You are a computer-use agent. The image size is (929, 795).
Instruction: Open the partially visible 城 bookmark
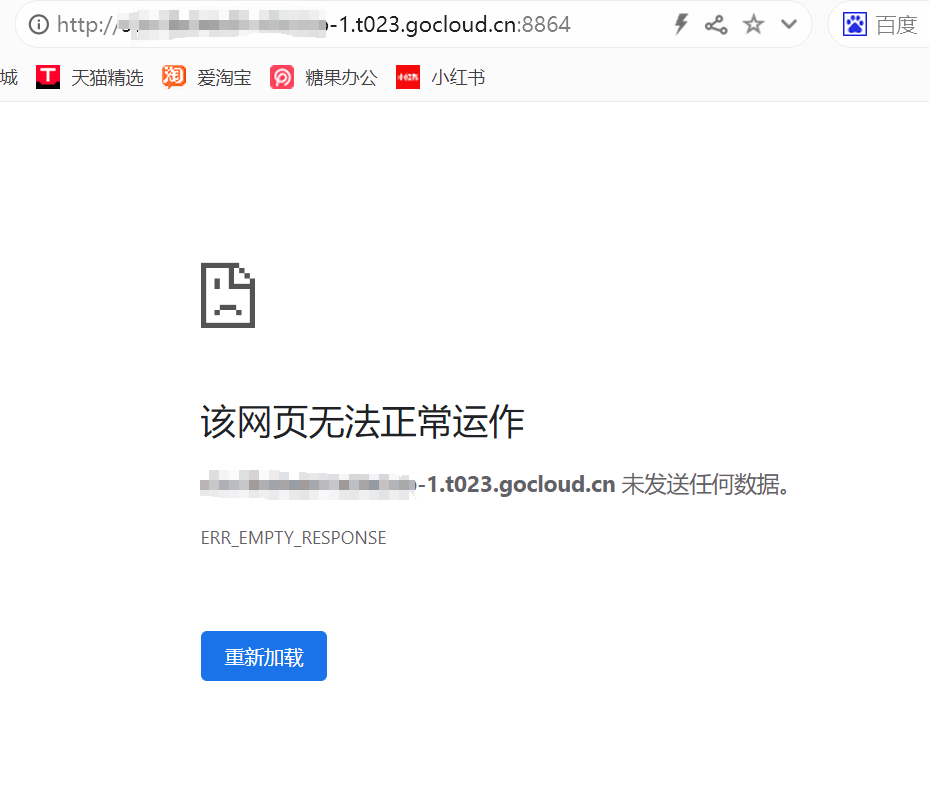pyautogui.click(x=8, y=77)
